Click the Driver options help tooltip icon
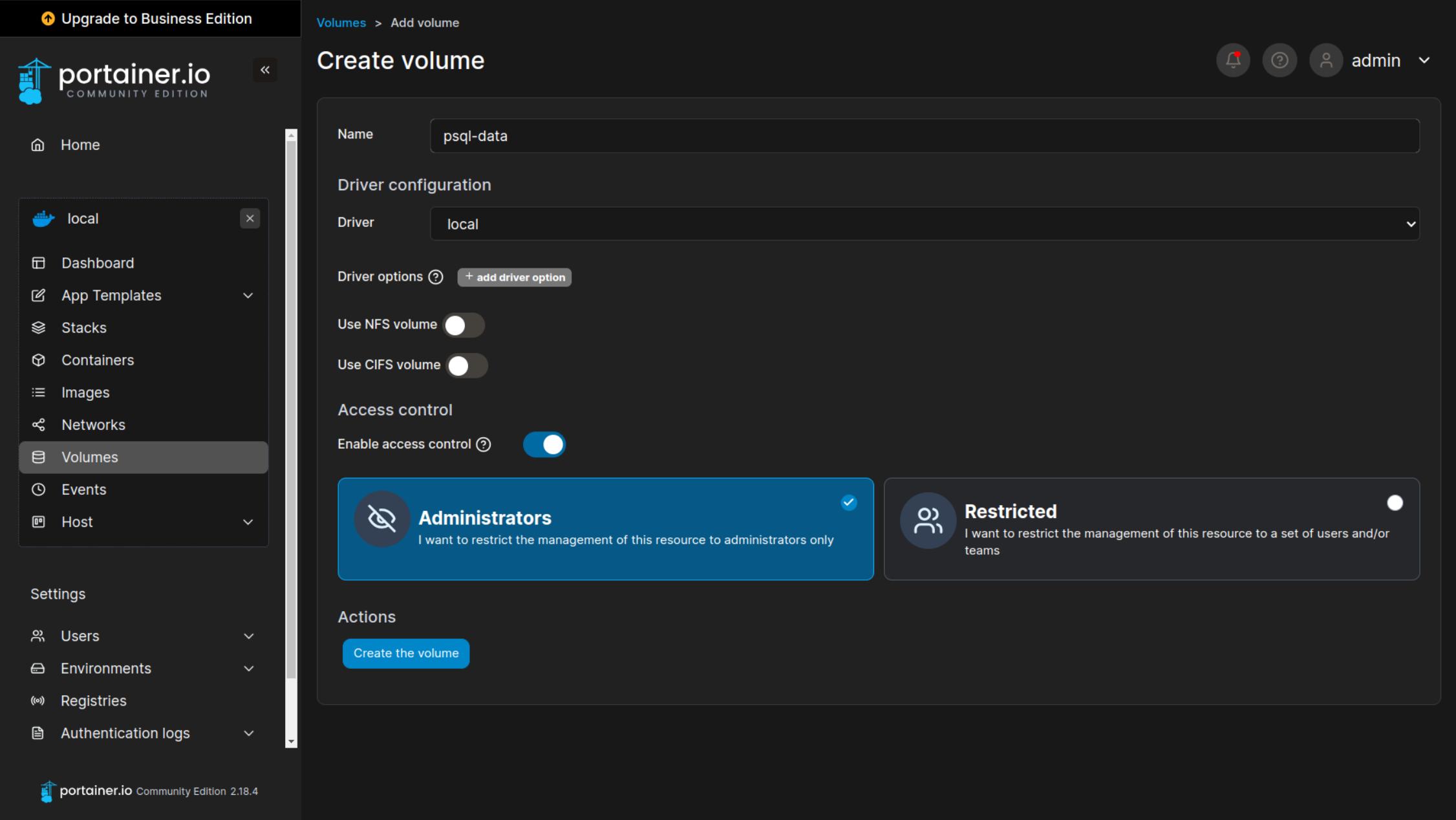The width and height of the screenshot is (1456, 820). coord(436,277)
